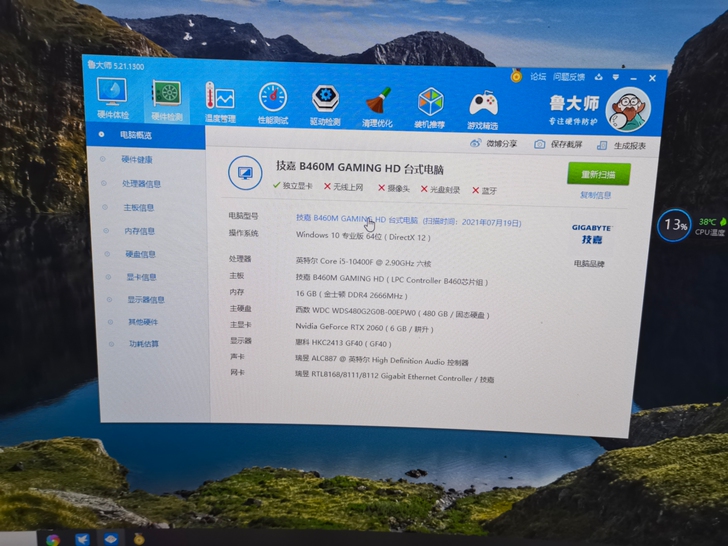Click the WDC WDS480G2G0B disk text

(392, 312)
